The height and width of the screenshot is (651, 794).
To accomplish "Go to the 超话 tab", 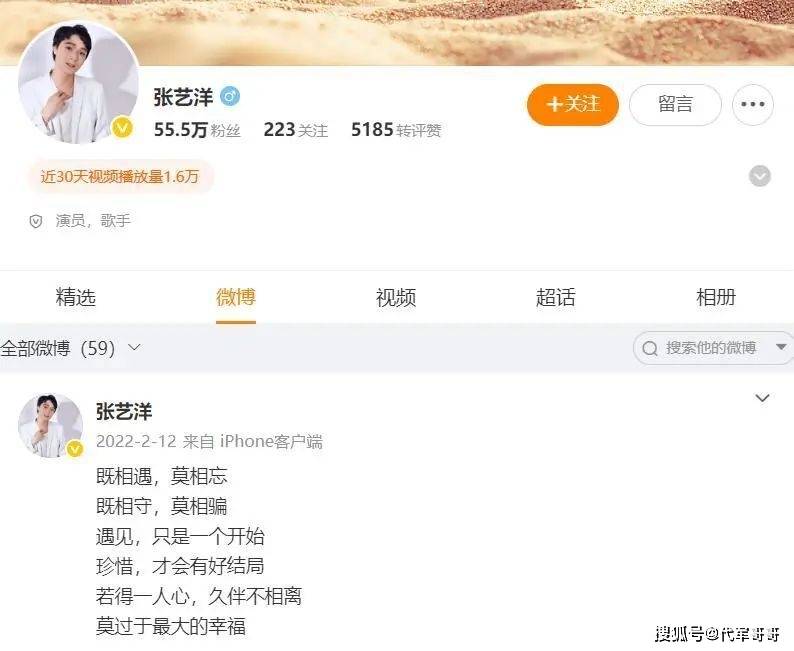I will click(555, 297).
